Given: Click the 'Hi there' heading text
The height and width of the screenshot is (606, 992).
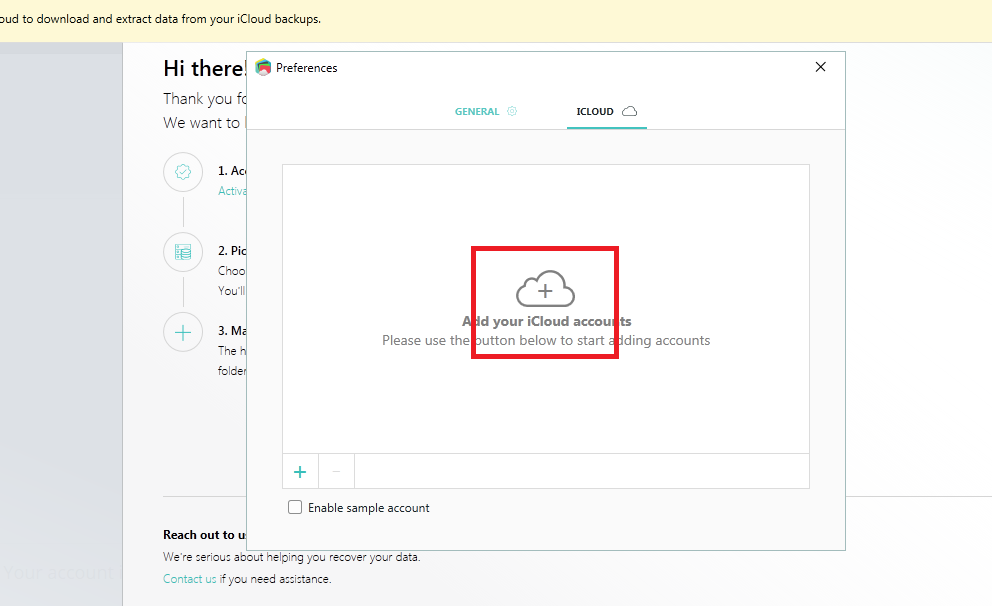Looking at the screenshot, I should click(204, 68).
